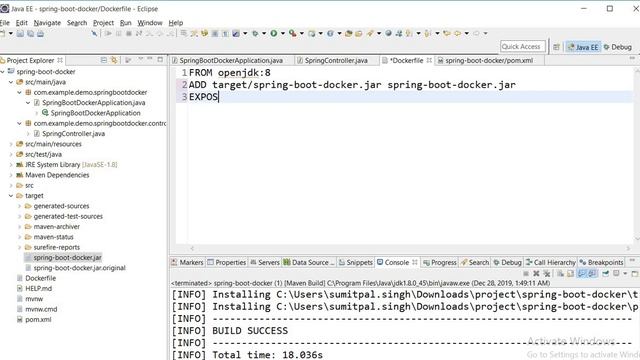Viewport: 640px width, 360px height.
Task: Select spring-boot-docker.jar in target folder
Action: coord(67,258)
